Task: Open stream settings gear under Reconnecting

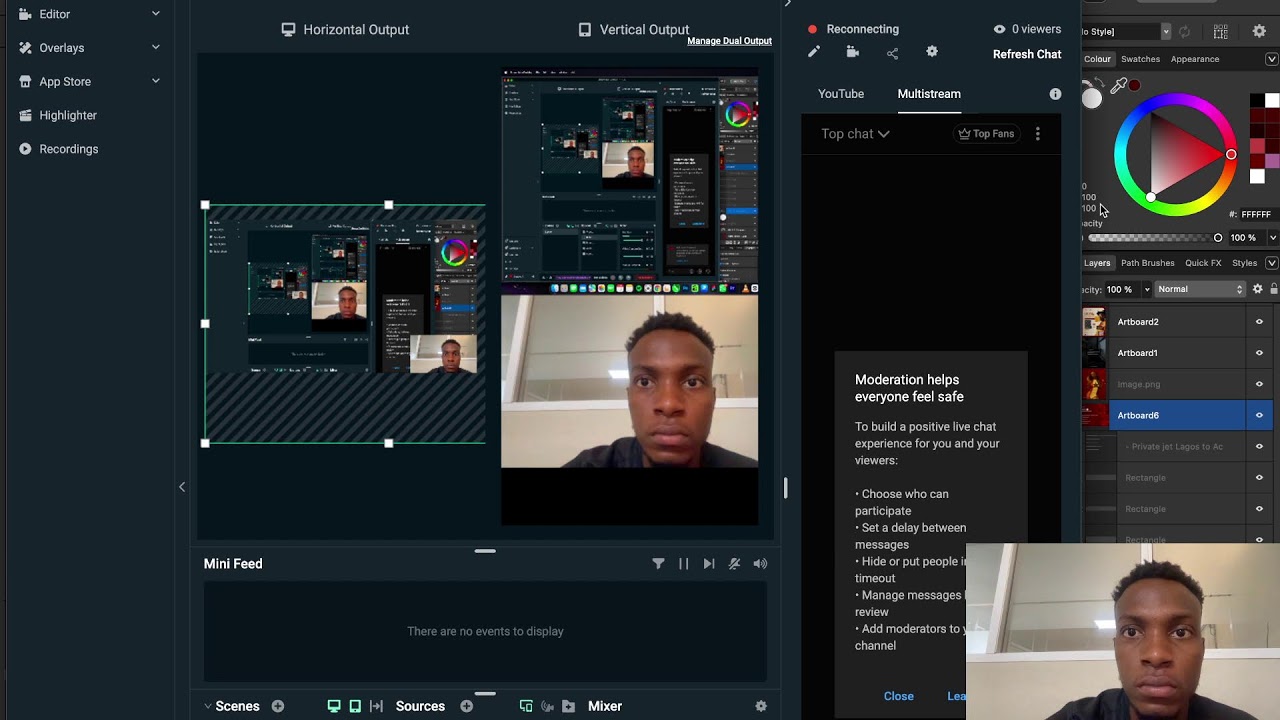Action: click(x=932, y=52)
